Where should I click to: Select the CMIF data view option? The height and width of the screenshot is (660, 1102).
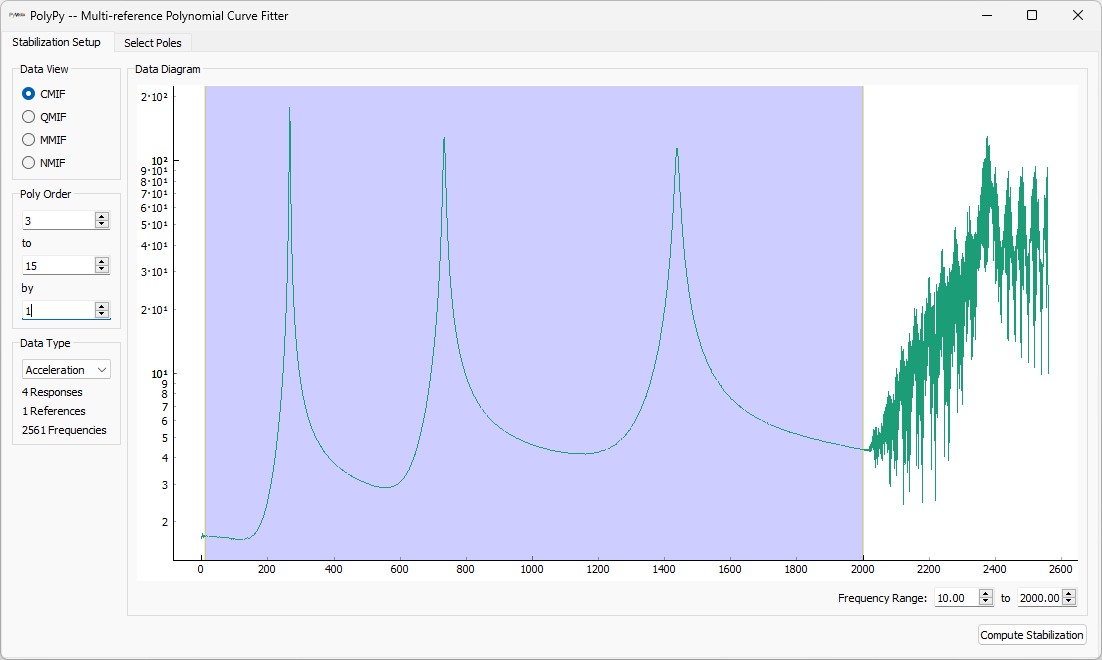pyautogui.click(x=30, y=93)
